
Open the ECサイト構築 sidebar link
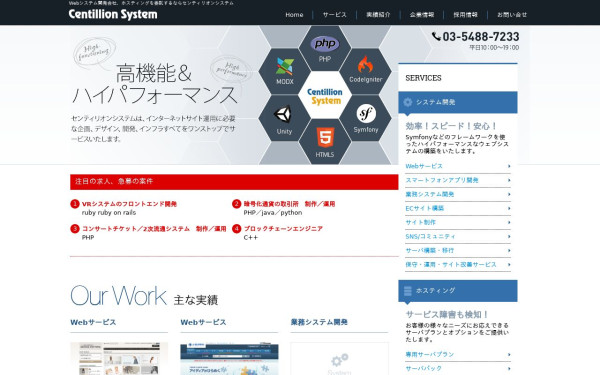[425, 209]
